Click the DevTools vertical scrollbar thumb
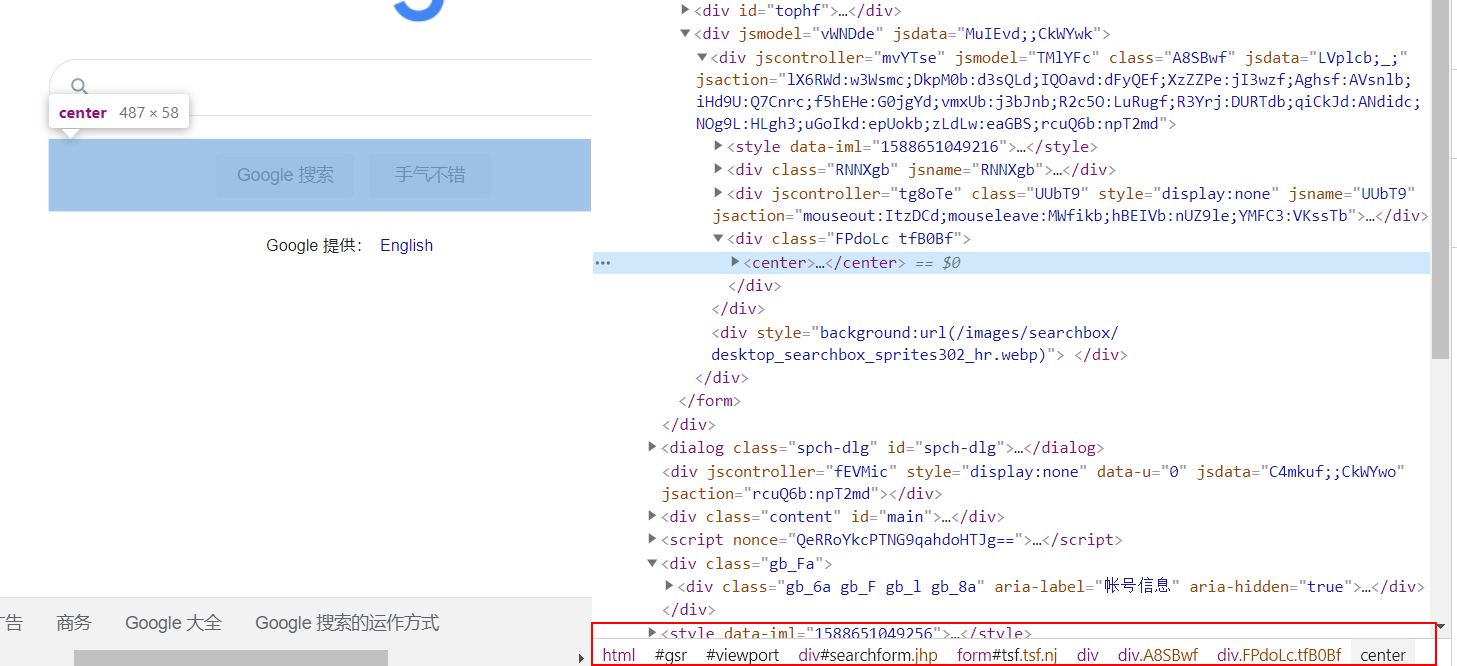The width and height of the screenshot is (1457, 666). (x=1440, y=180)
